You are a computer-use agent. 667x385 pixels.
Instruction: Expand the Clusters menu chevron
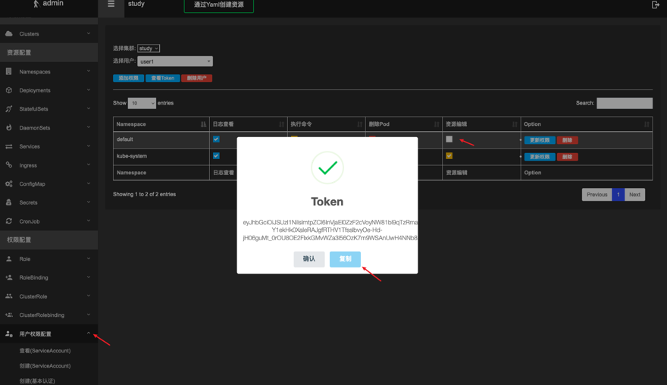(x=88, y=34)
